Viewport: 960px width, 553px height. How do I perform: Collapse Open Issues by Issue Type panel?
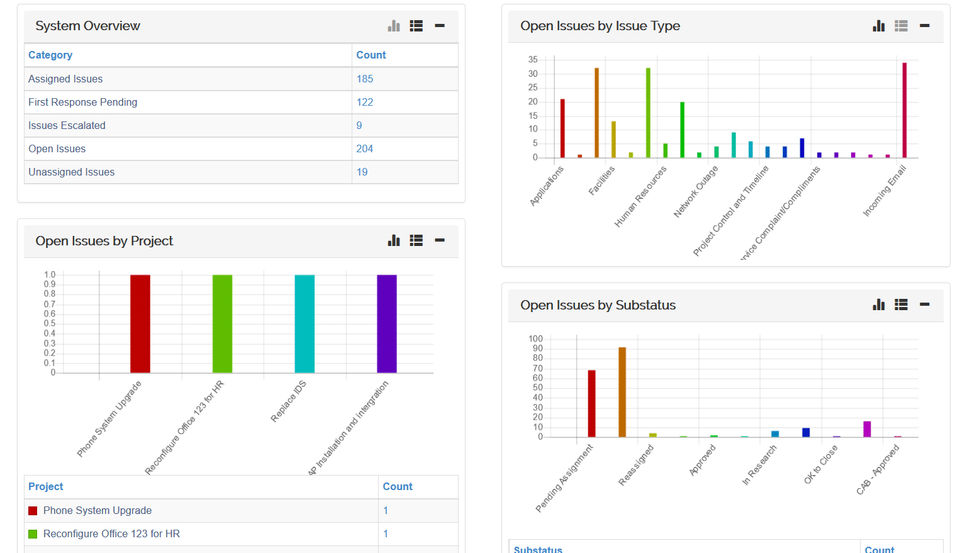pyautogui.click(x=924, y=26)
